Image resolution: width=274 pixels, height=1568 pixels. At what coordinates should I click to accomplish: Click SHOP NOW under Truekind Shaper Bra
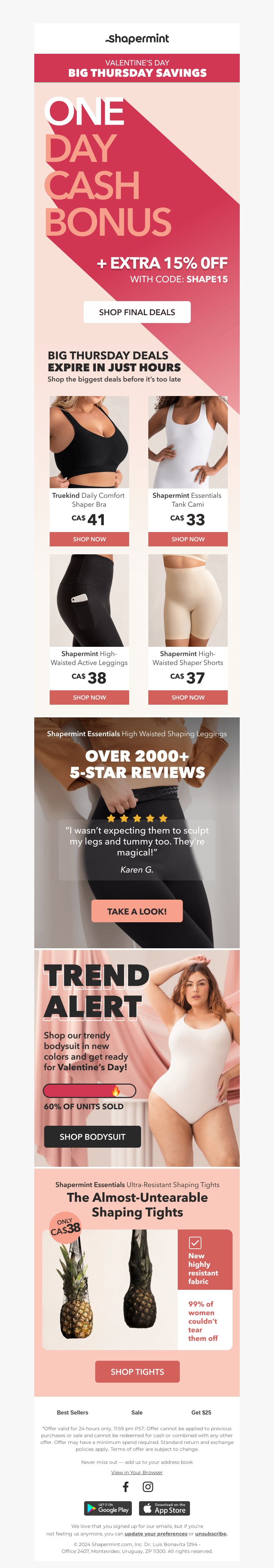click(89, 539)
